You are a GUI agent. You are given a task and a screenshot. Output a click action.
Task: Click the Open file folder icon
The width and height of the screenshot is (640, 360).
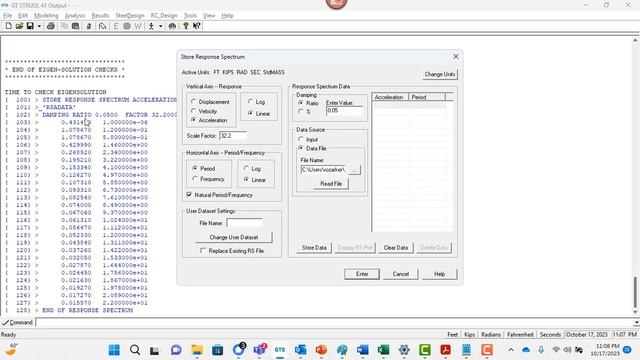point(19,26)
